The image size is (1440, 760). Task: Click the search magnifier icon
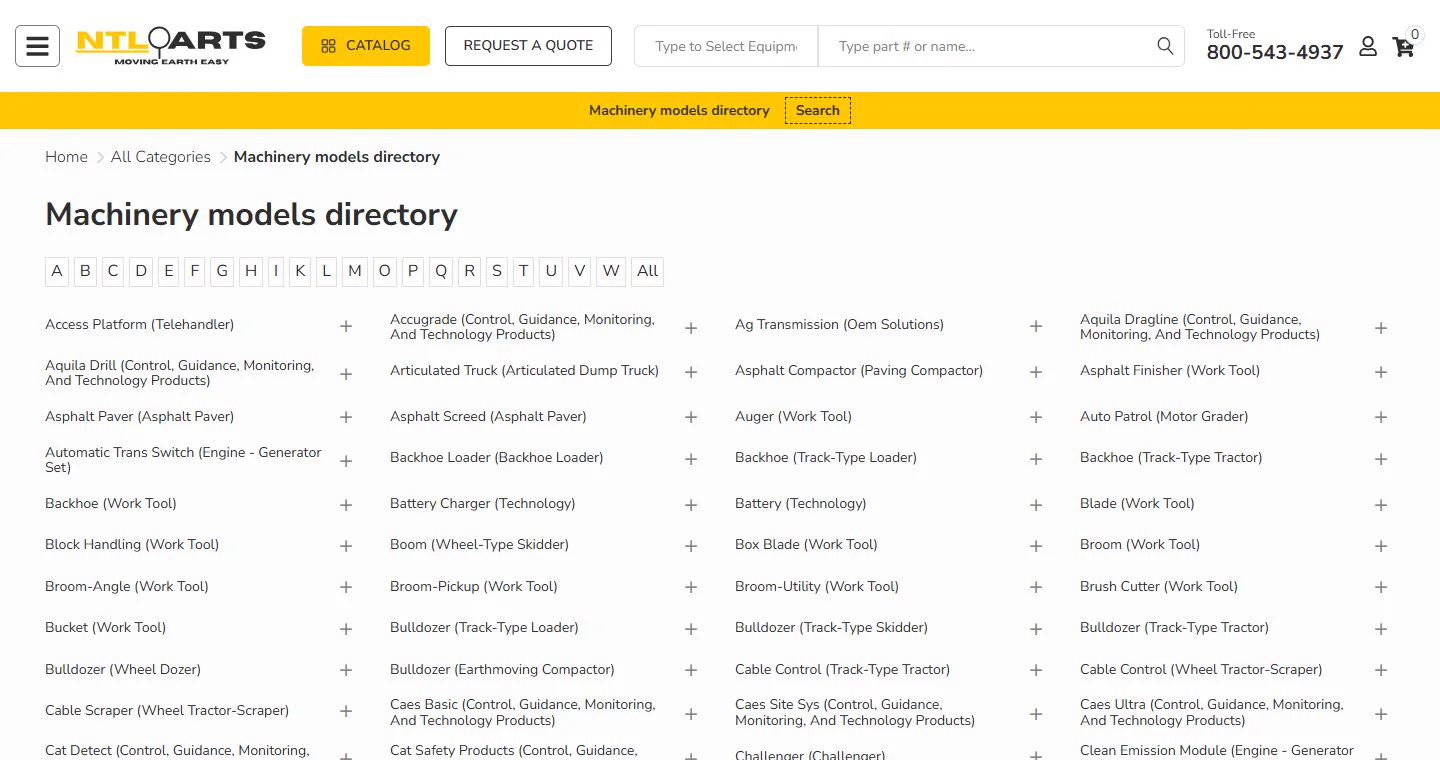tap(1165, 46)
